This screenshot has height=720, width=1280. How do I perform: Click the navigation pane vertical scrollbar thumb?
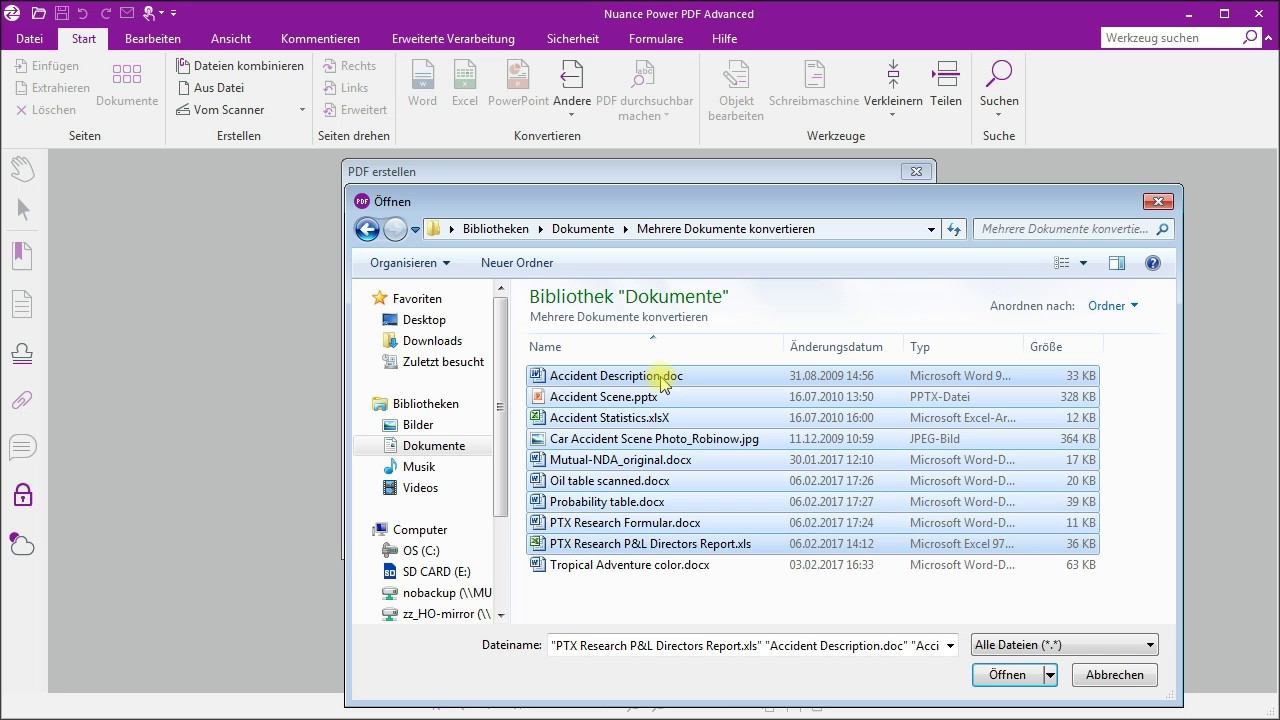[x=501, y=408]
